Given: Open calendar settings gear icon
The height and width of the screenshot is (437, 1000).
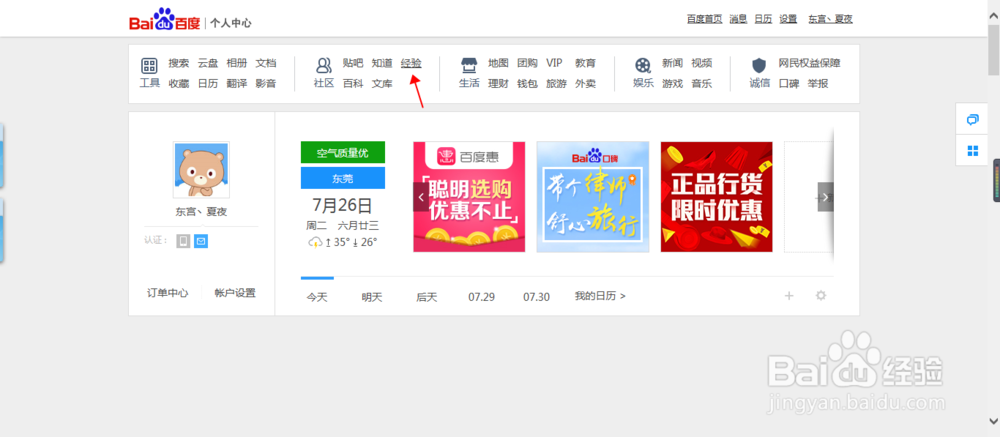Looking at the screenshot, I should [x=821, y=295].
